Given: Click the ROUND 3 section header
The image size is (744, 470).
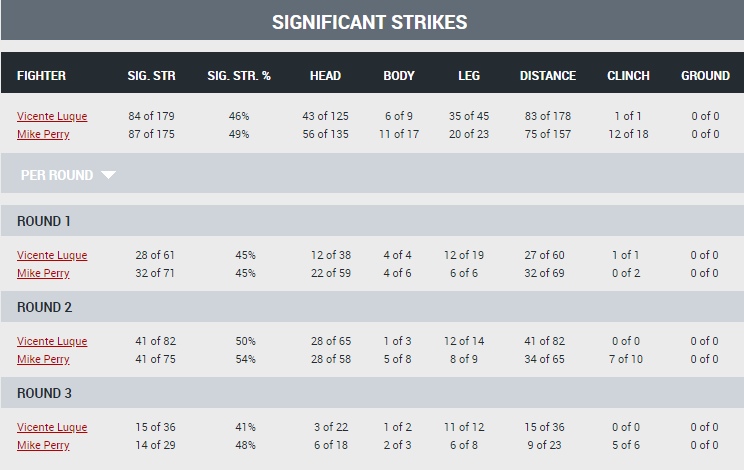Looking at the screenshot, I should click(45, 393).
